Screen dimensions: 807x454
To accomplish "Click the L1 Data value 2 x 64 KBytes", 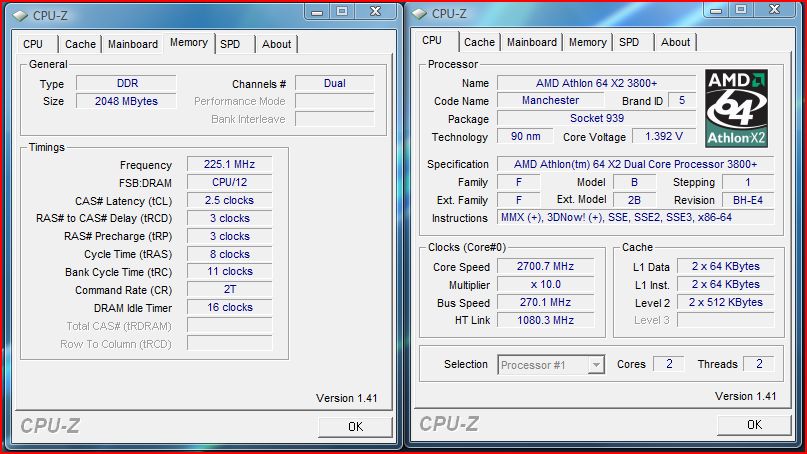I will point(726,266).
